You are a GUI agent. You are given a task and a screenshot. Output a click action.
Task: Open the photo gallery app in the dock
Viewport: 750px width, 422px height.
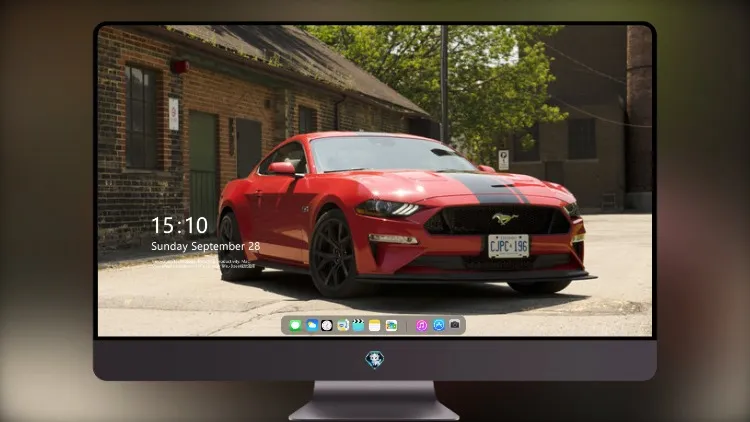391,325
